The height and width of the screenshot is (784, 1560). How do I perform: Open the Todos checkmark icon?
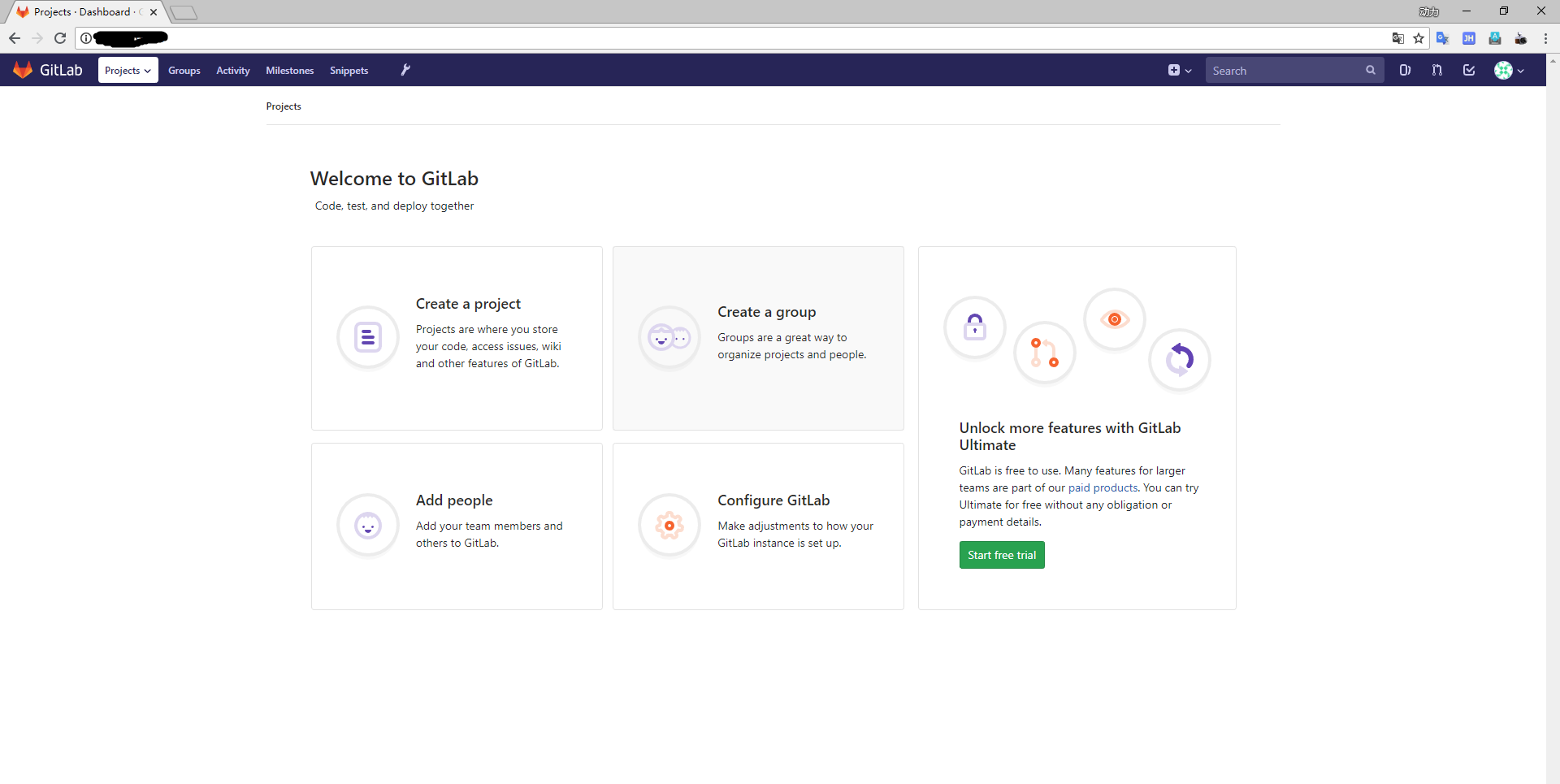1469,70
